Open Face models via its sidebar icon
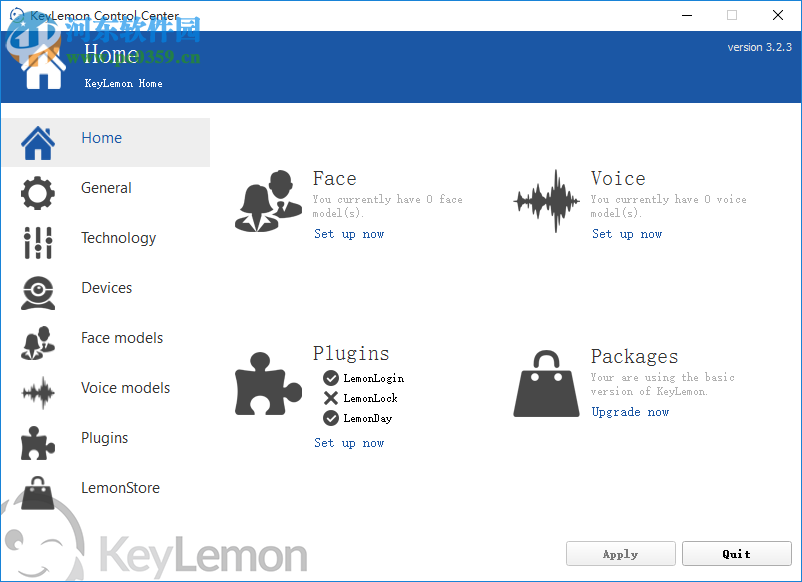The width and height of the screenshot is (802, 582). click(37, 342)
